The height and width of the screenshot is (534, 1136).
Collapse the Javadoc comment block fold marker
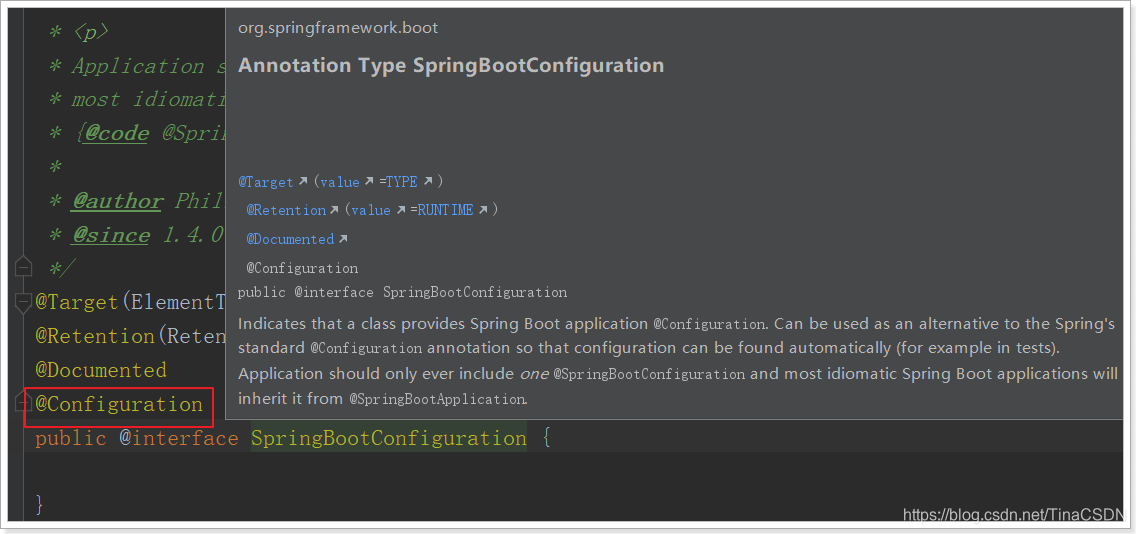(x=24, y=268)
